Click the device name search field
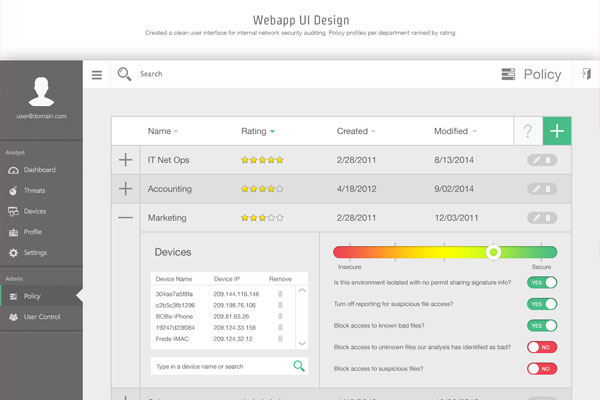 point(220,366)
